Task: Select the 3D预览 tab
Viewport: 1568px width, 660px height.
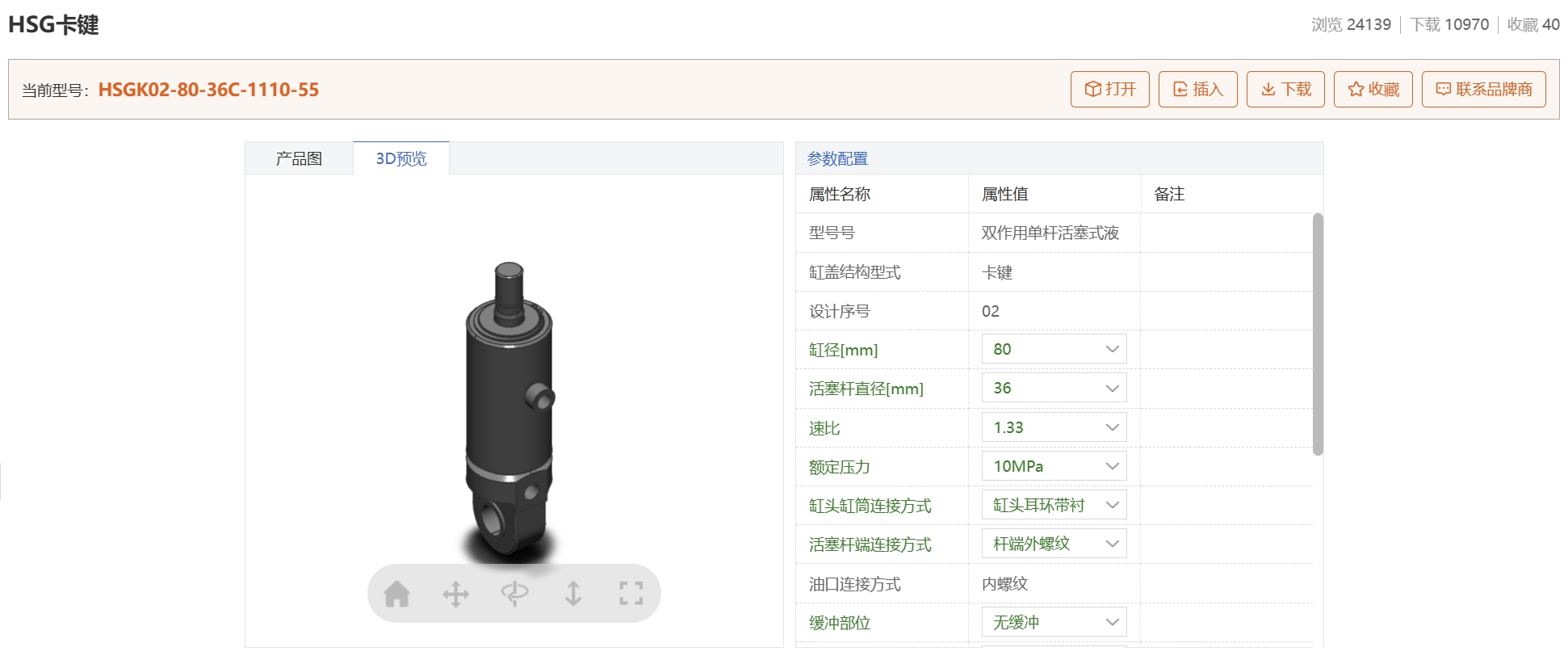Action: 401,158
